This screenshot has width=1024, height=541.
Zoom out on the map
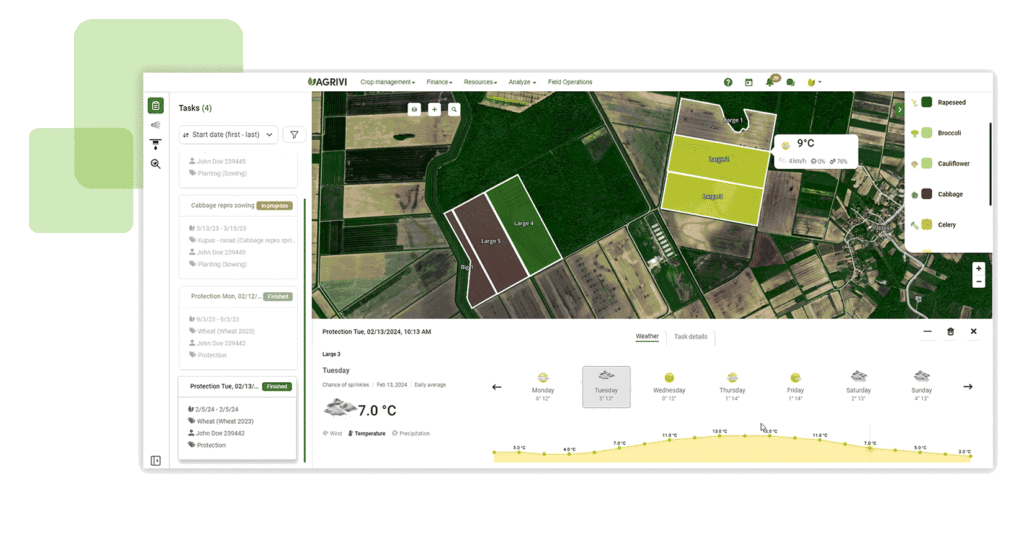click(x=978, y=282)
